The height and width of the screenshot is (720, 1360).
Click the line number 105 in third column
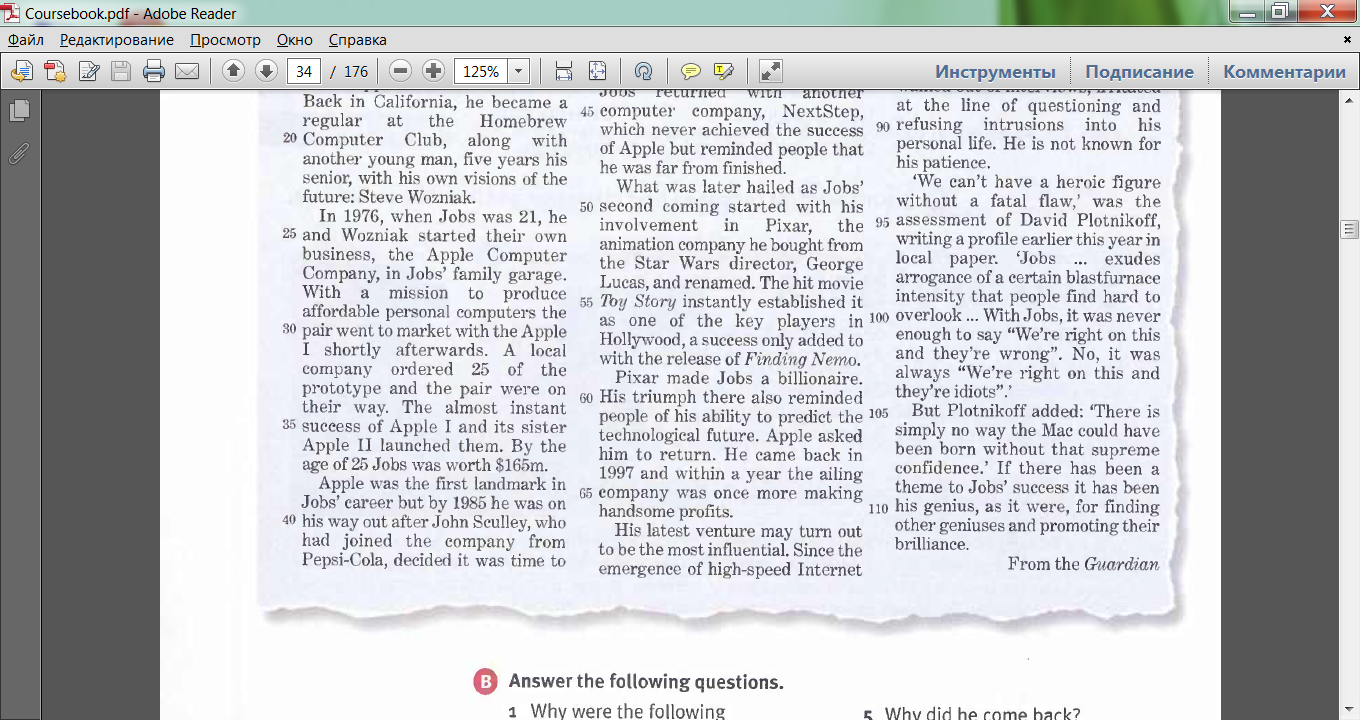point(878,413)
